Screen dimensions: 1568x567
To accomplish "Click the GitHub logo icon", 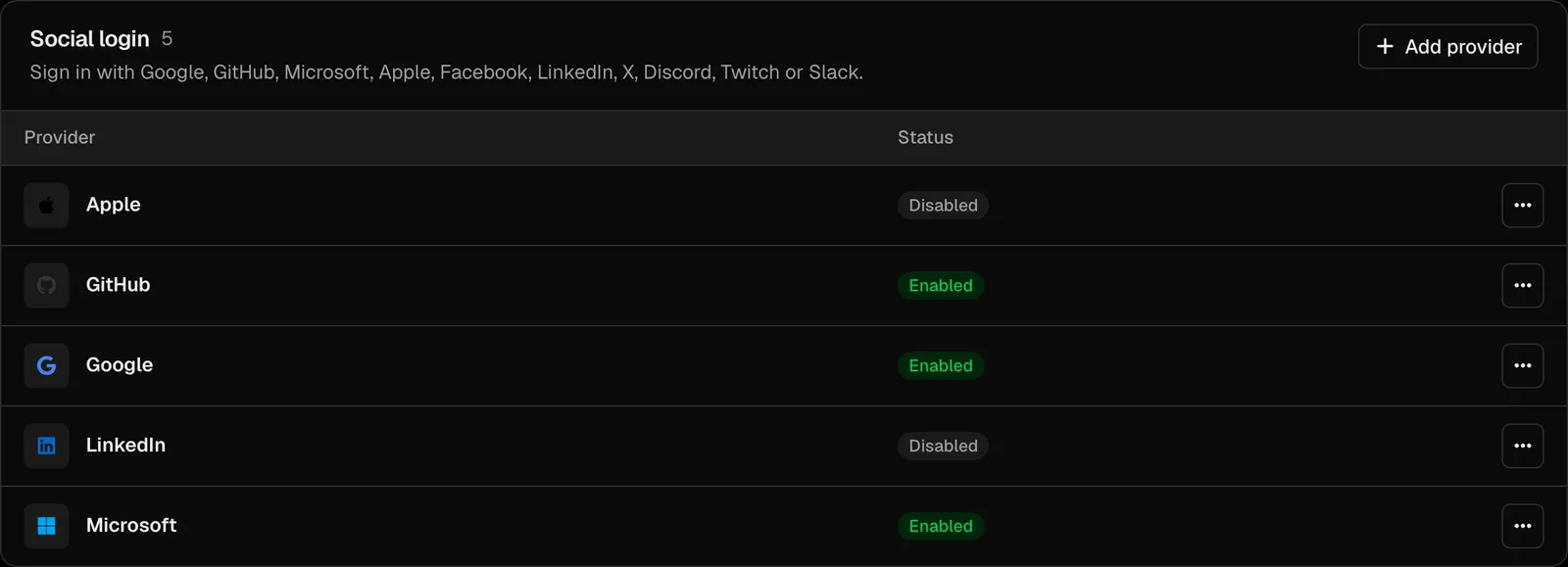I will [46, 286].
